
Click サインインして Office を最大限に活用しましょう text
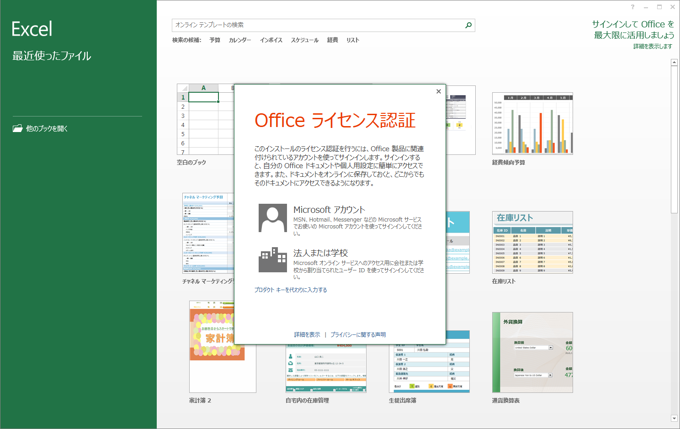[633, 29]
